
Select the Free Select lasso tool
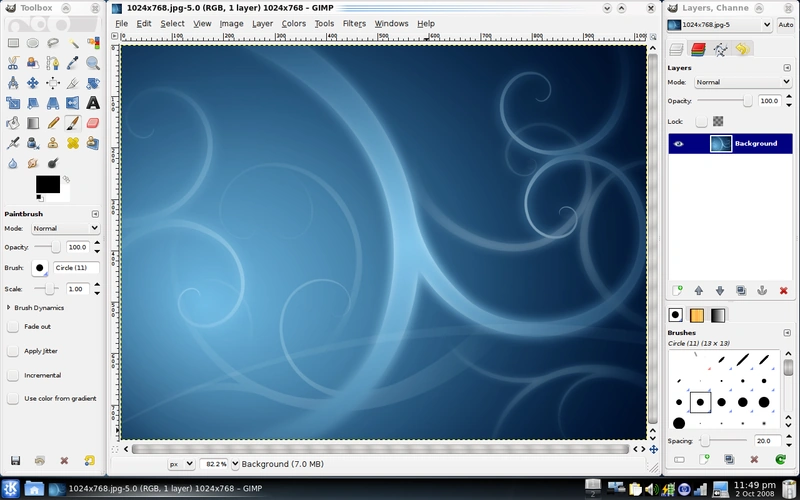click(x=53, y=43)
